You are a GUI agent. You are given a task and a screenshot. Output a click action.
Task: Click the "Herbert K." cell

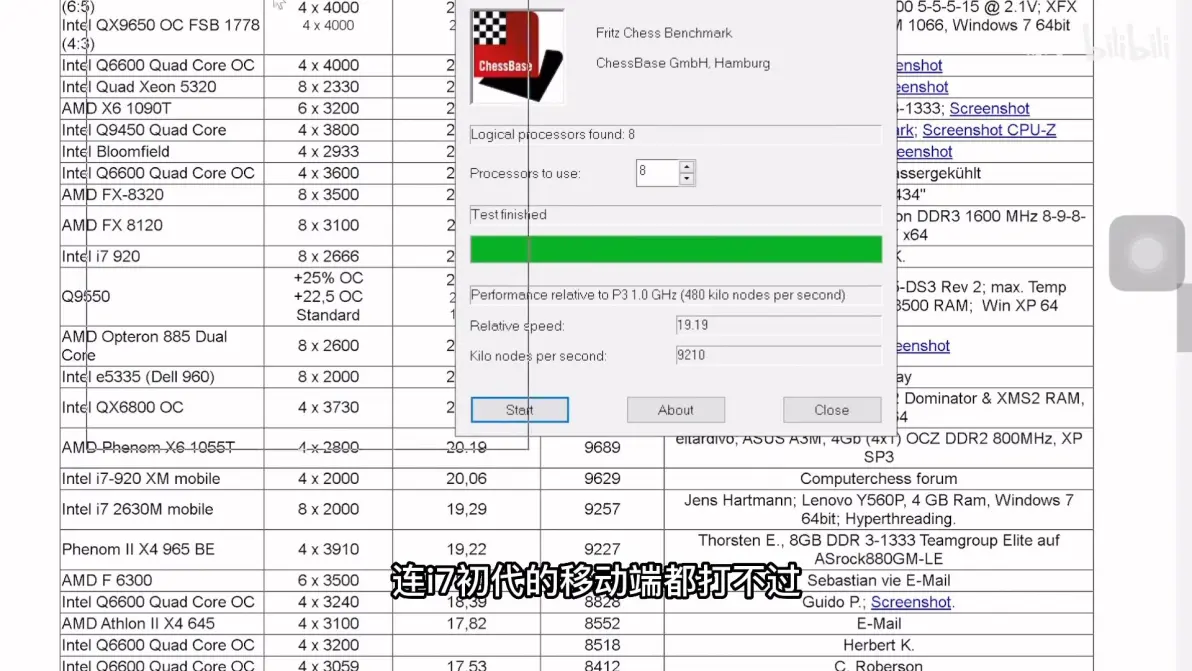coord(878,645)
